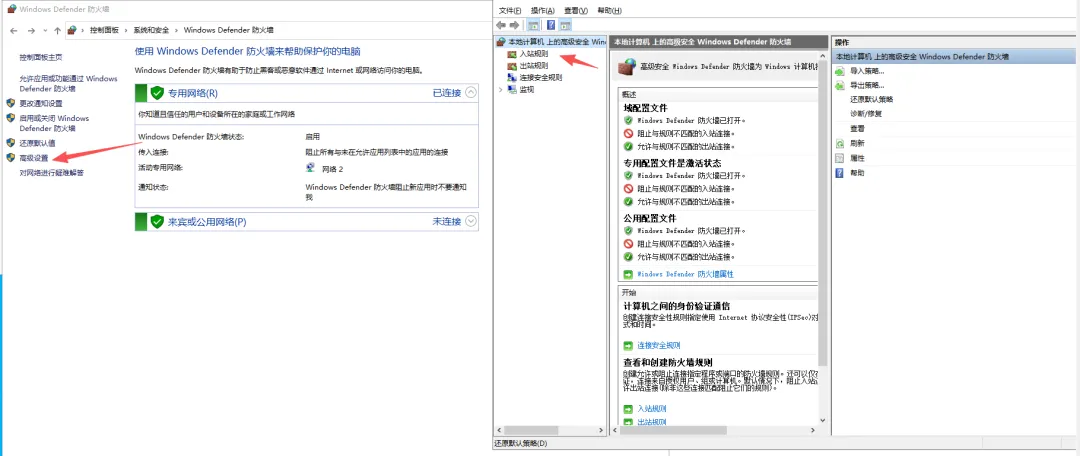This screenshot has height=456, width=1080.
Task: Expand the 来宾或公用网络(P) section chevron
Action: pyautogui.click(x=471, y=221)
